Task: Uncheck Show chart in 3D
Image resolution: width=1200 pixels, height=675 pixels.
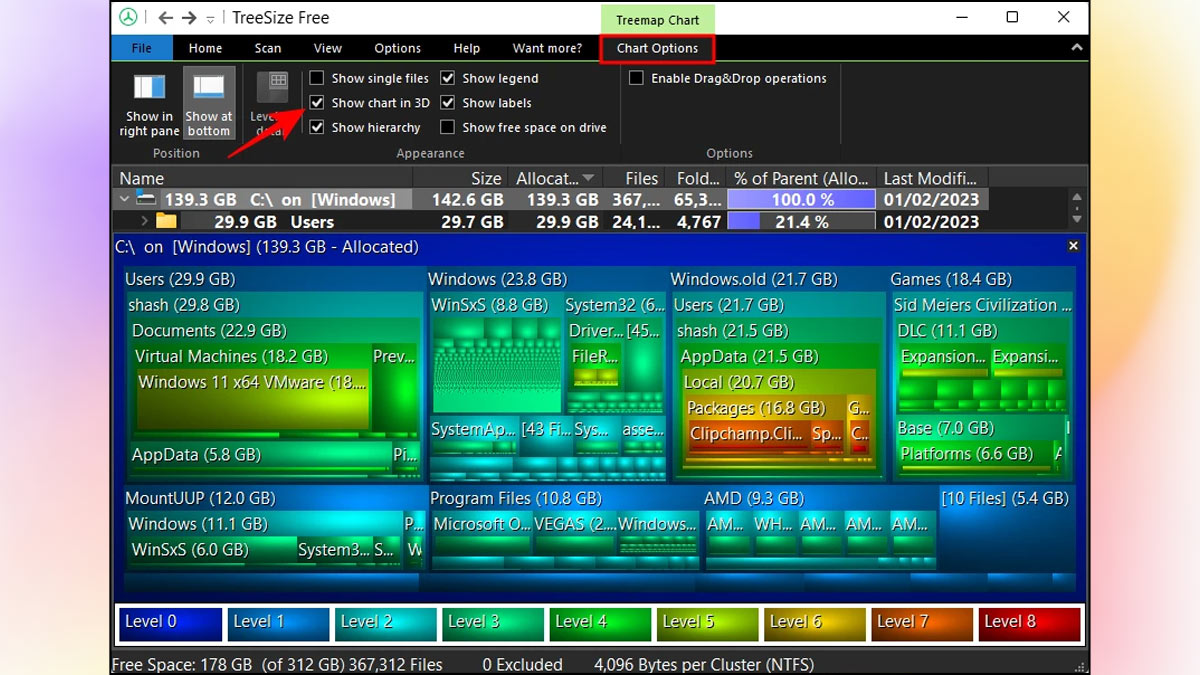Action: click(x=317, y=103)
